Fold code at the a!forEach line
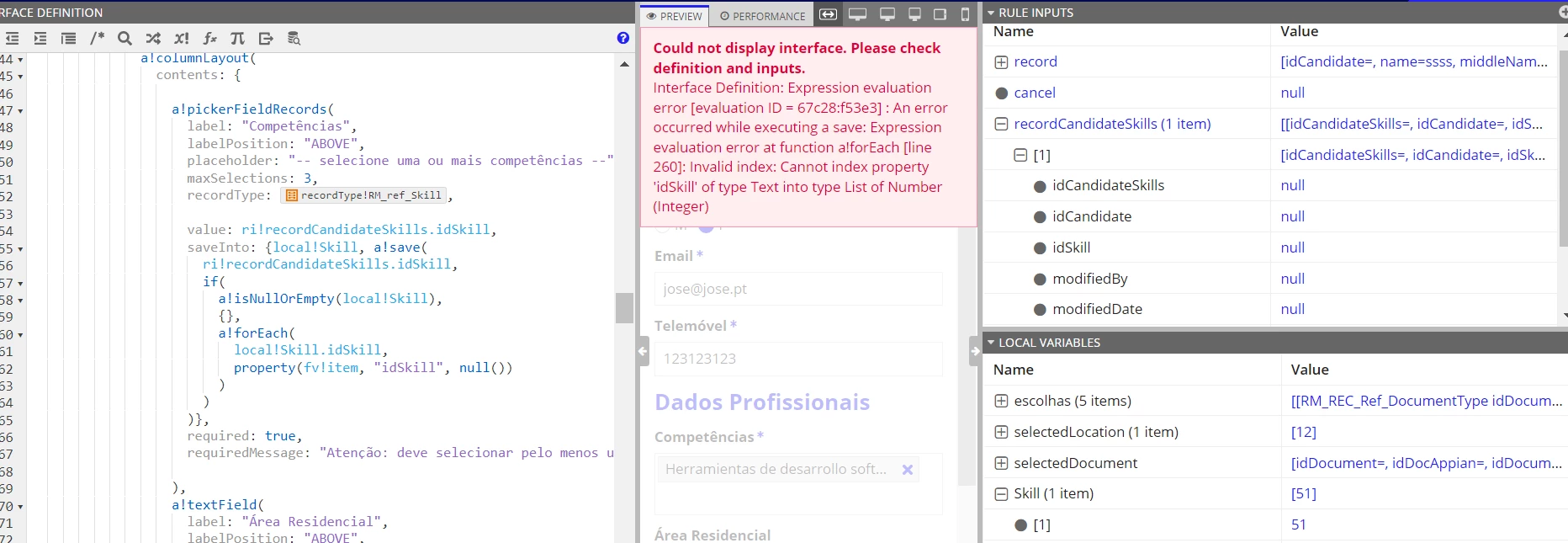Viewport: 1568px width, 543px height. [20, 335]
